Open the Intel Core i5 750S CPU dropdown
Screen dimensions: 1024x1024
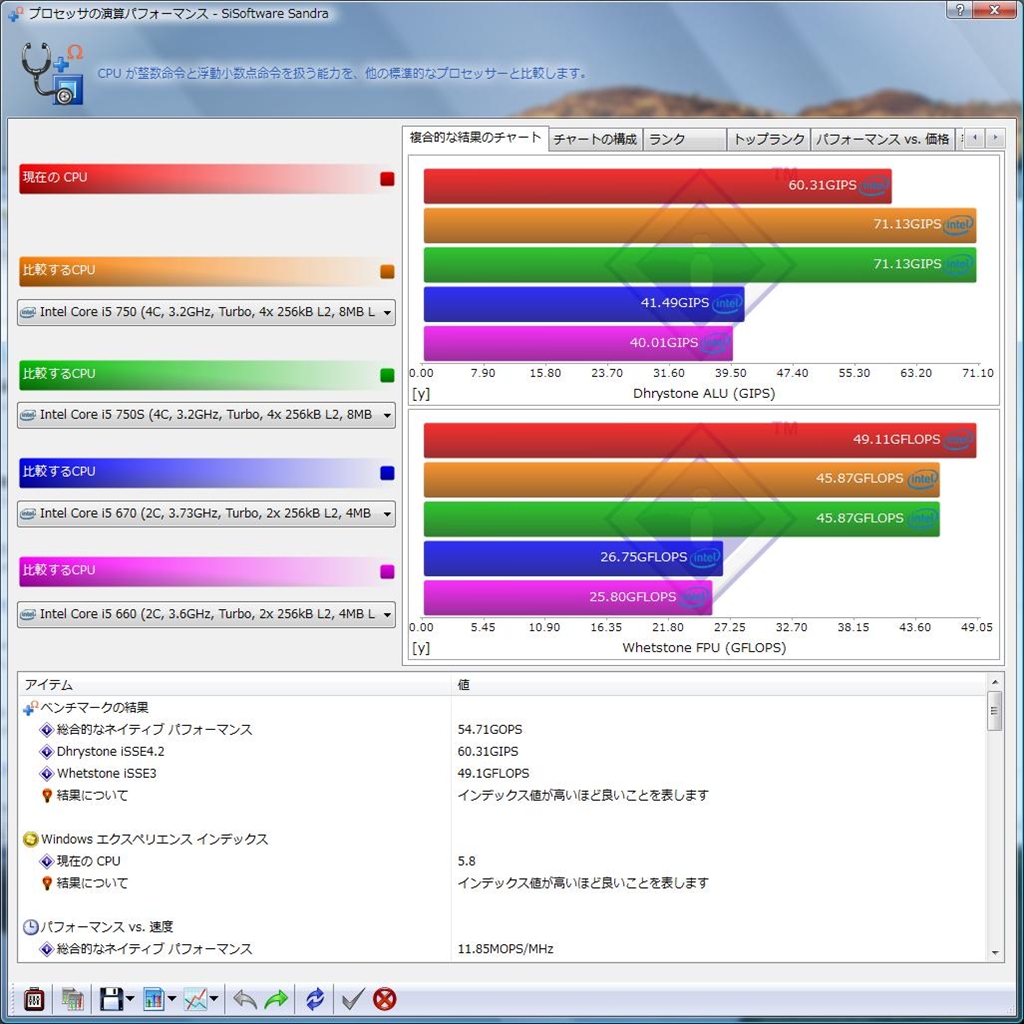206,415
